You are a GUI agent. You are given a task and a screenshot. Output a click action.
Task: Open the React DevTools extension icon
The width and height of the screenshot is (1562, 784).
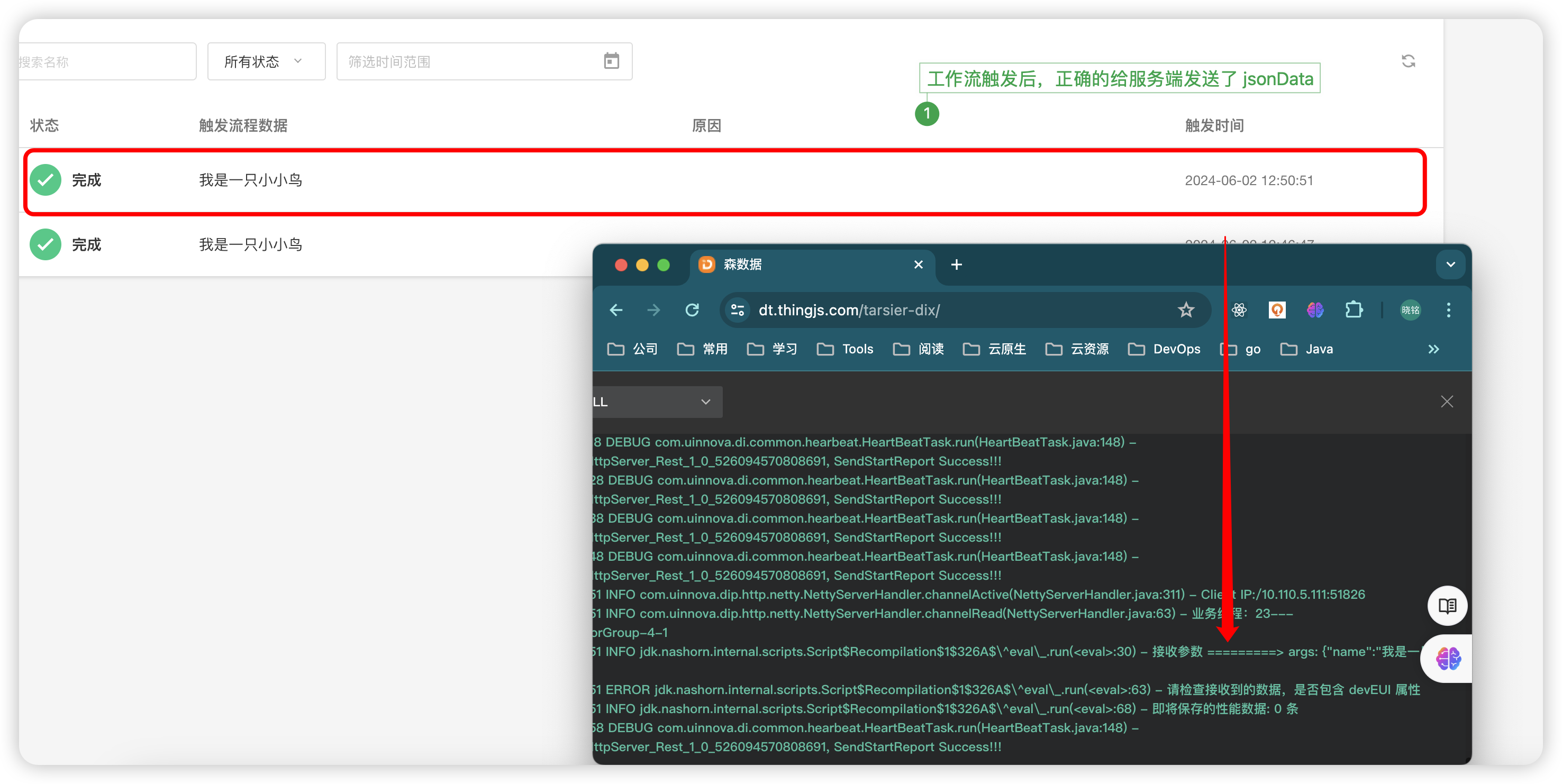(1239, 311)
